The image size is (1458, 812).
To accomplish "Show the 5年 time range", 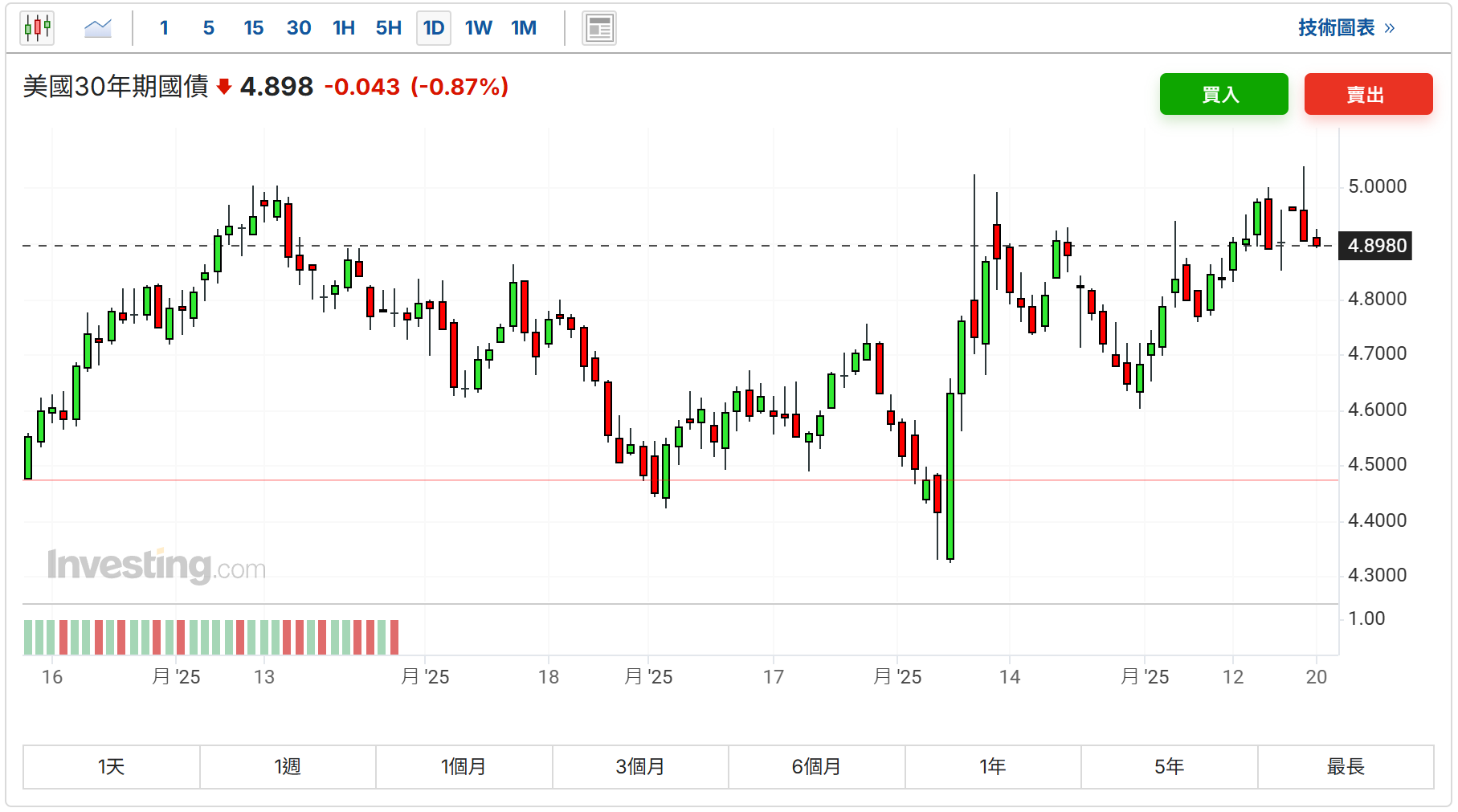I will [1169, 767].
